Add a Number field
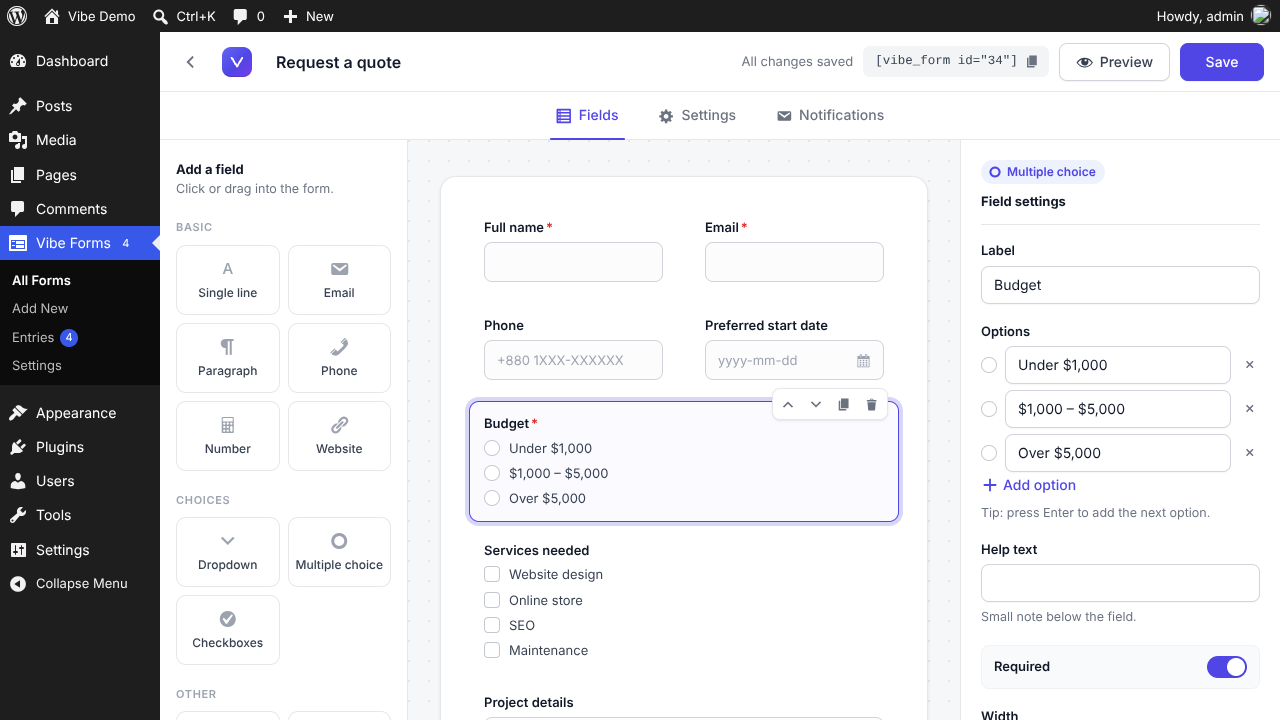This screenshot has height=720, width=1280. [x=228, y=436]
